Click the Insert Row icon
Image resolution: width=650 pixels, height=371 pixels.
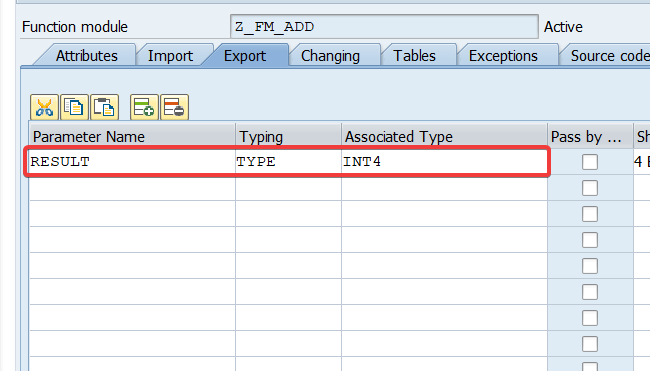[x=144, y=107]
